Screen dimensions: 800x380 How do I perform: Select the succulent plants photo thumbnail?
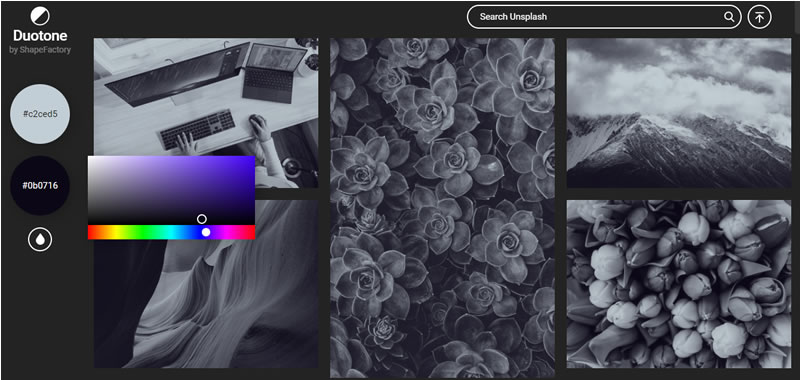pos(442,208)
